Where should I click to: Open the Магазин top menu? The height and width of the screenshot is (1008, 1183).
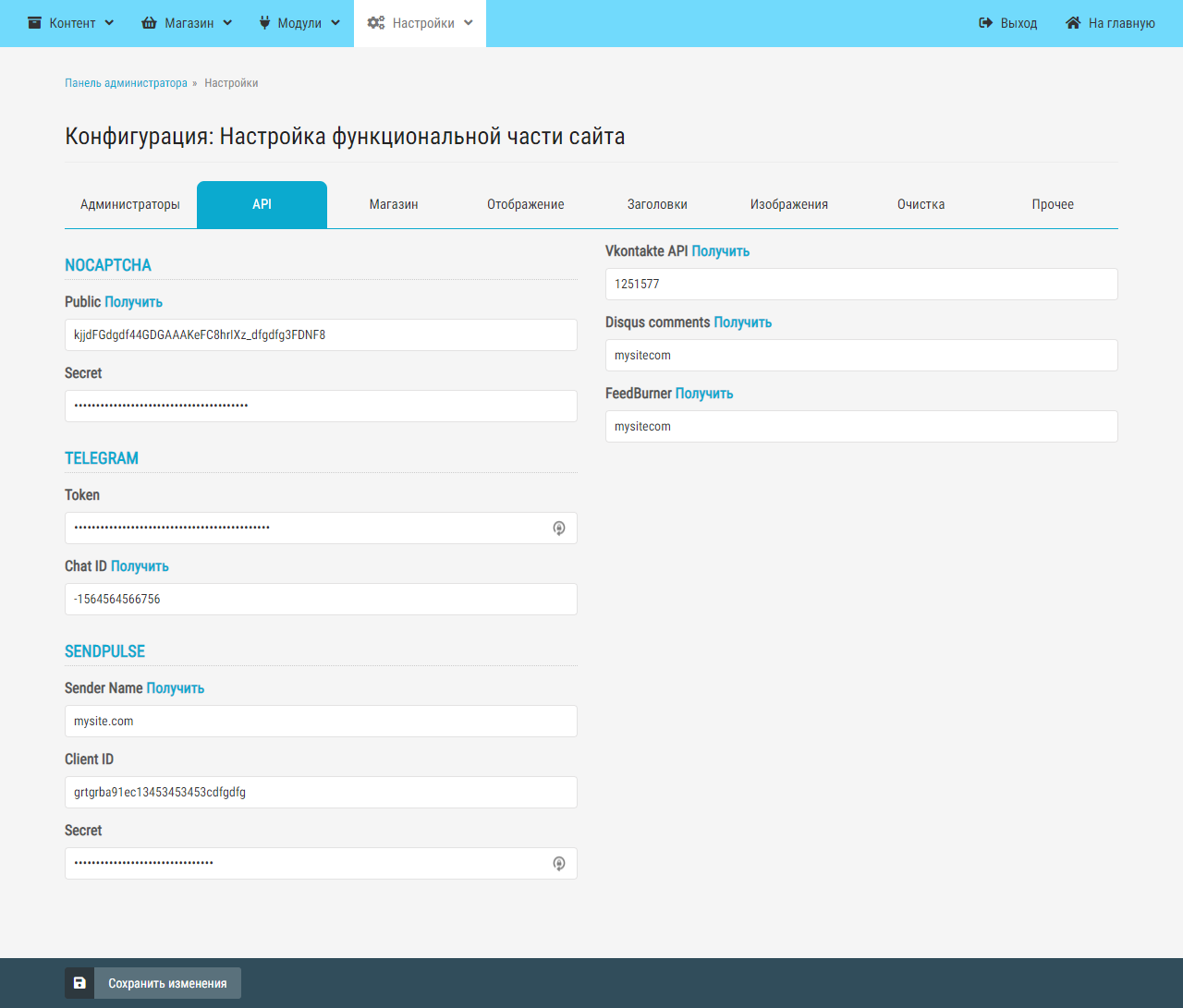pyautogui.click(x=187, y=23)
